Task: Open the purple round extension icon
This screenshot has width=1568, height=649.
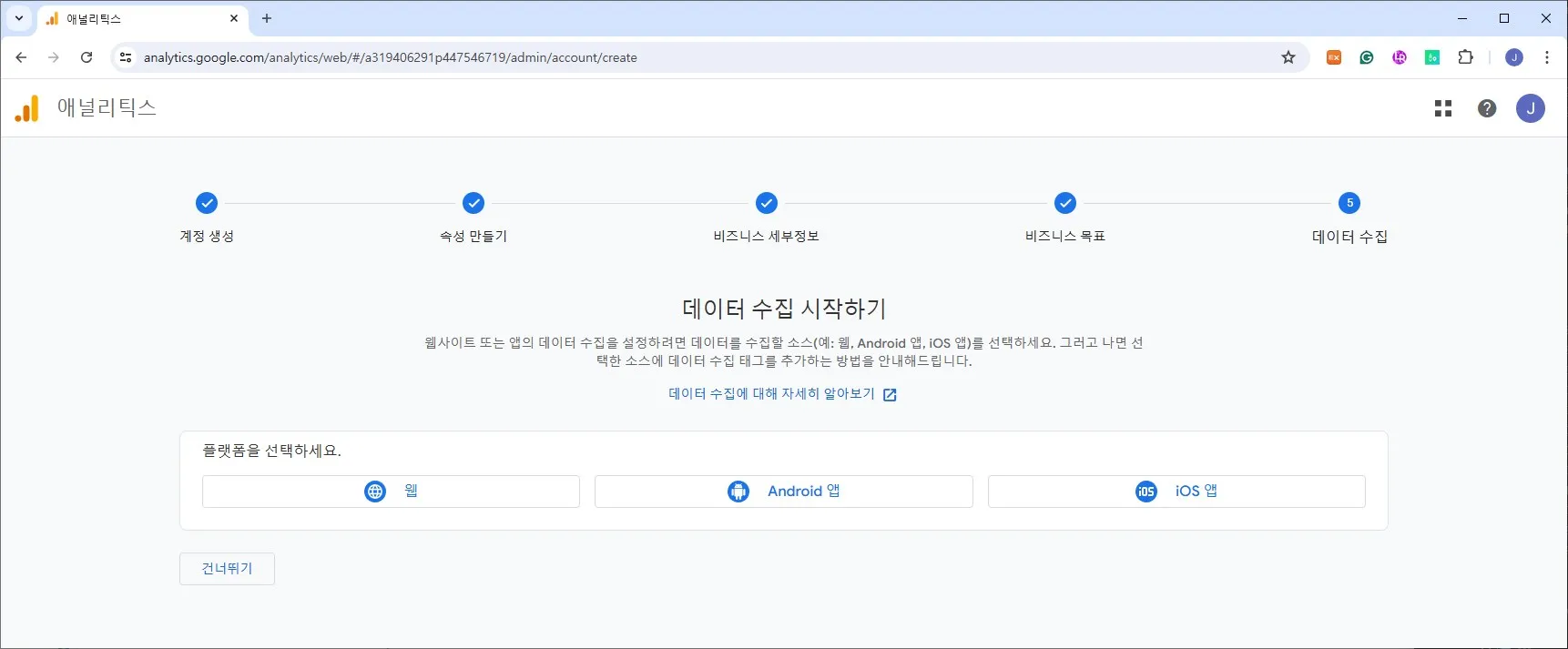Action: (x=1400, y=57)
